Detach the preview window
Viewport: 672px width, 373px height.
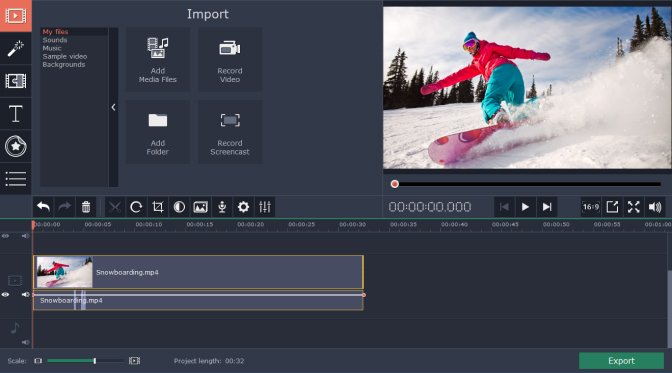[612, 207]
